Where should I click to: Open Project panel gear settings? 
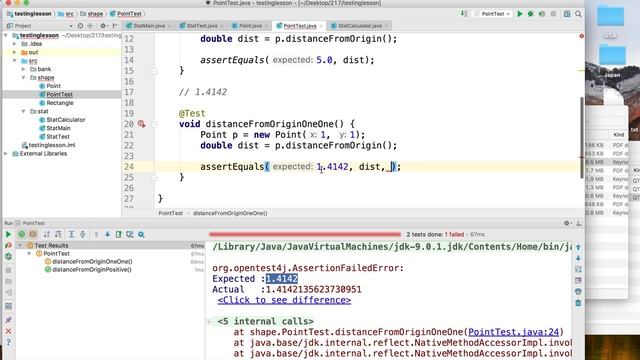pos(103,26)
